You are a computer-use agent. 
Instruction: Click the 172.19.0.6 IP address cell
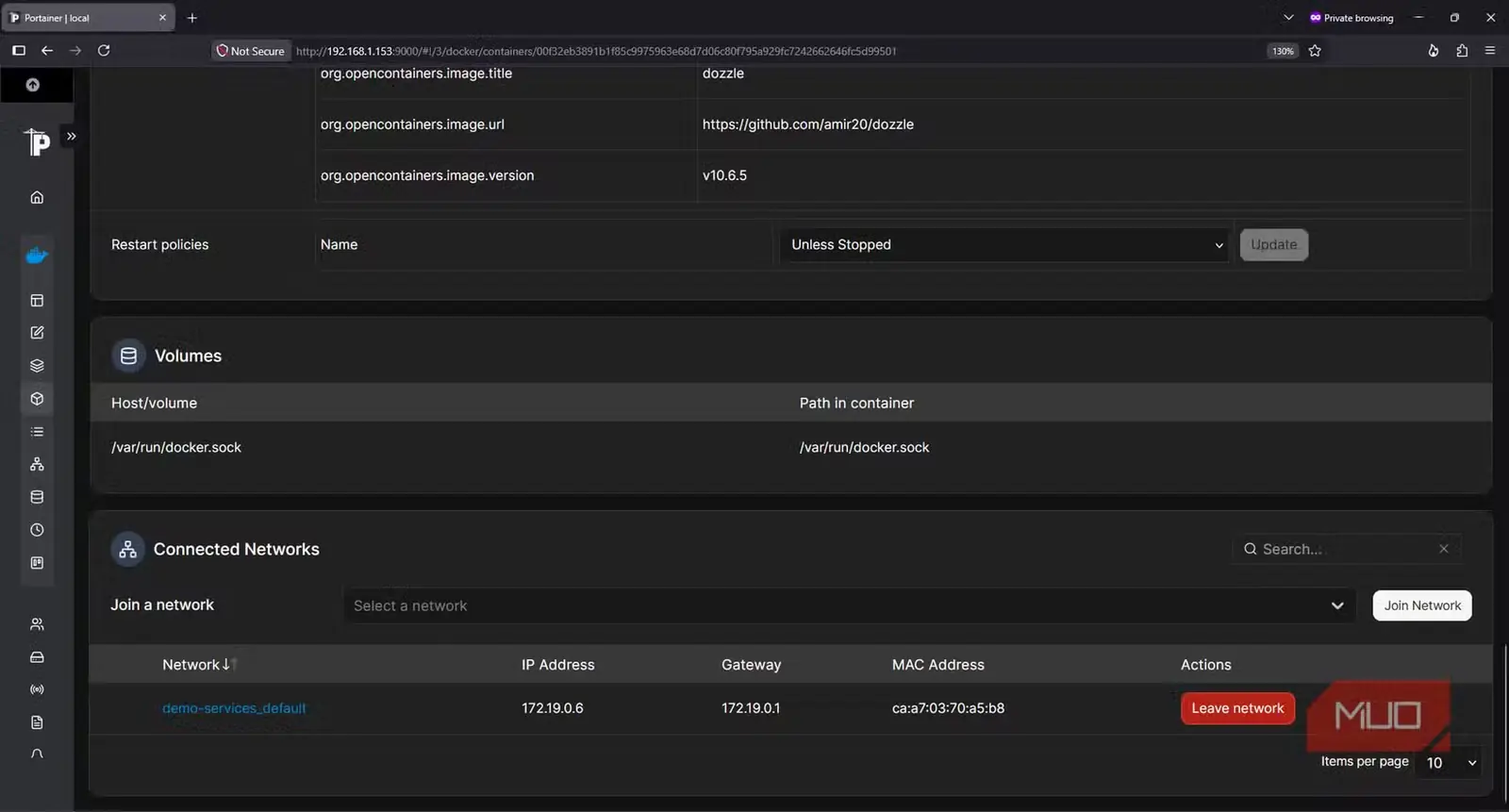[553, 708]
